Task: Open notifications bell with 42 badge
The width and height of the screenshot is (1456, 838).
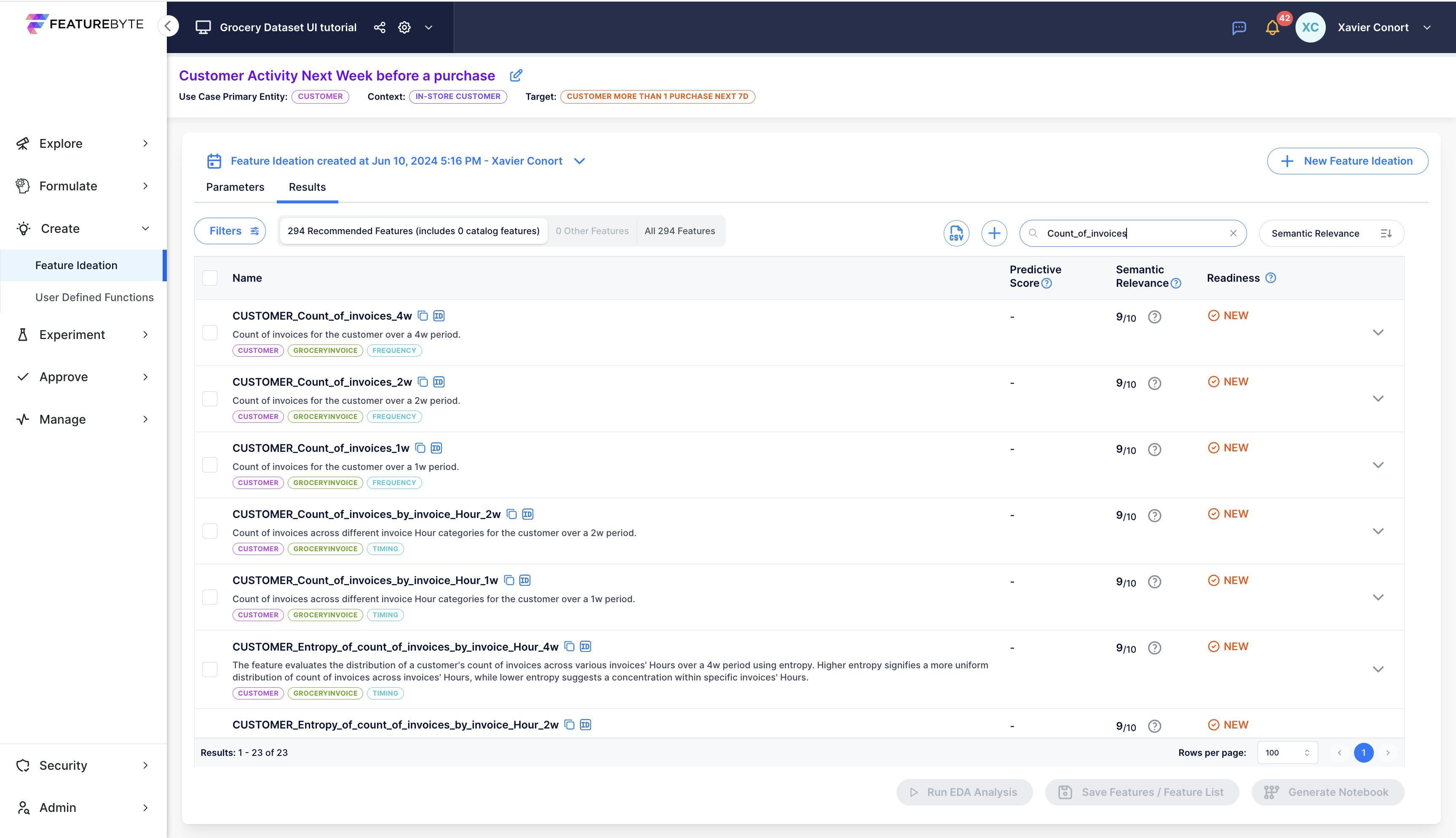Action: (1272, 28)
